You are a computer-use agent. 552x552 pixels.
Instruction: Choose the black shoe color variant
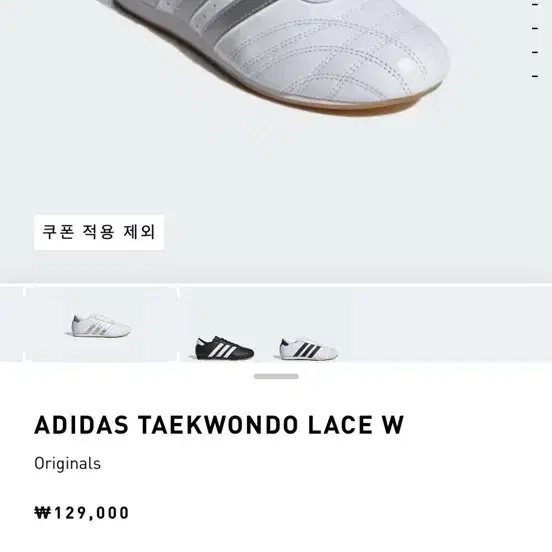pyautogui.click(x=225, y=348)
